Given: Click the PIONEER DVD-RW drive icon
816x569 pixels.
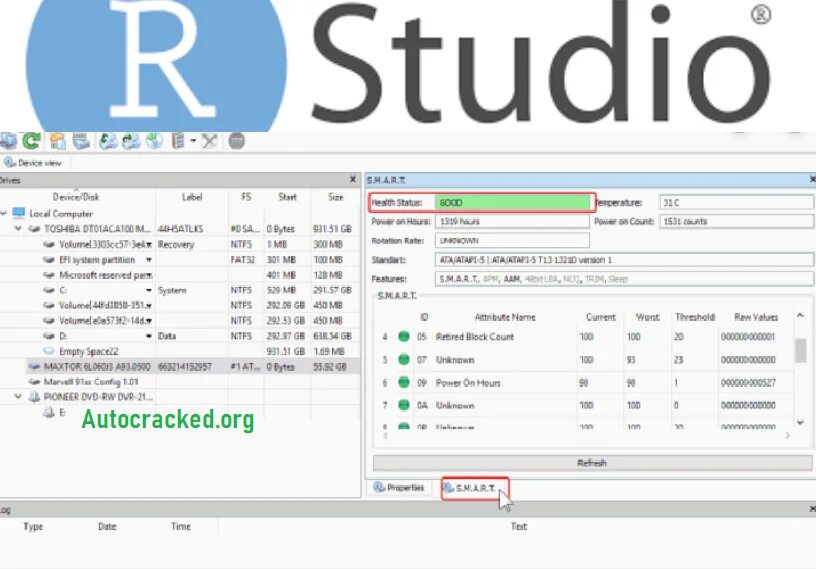Looking at the screenshot, I should coord(34,397).
